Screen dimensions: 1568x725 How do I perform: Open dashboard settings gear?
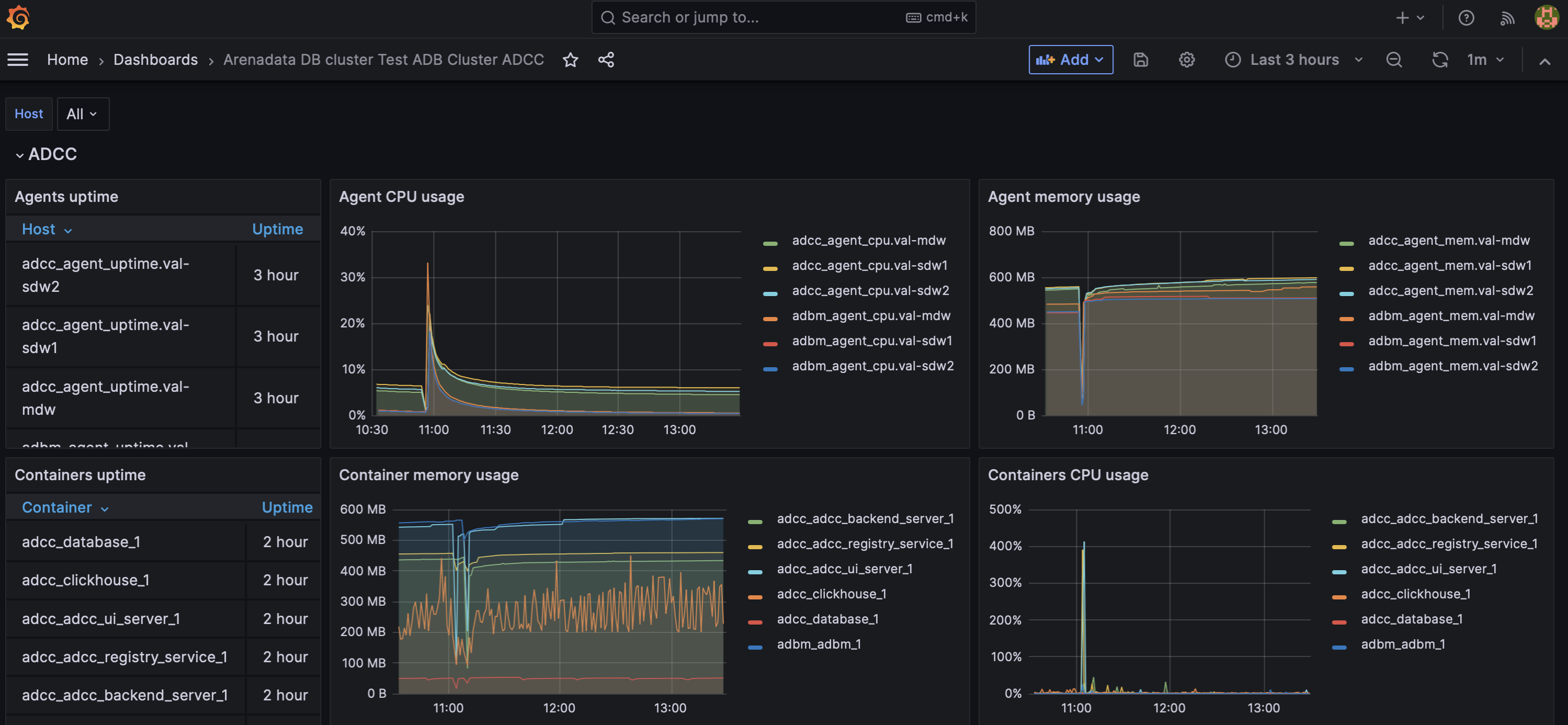1186,60
